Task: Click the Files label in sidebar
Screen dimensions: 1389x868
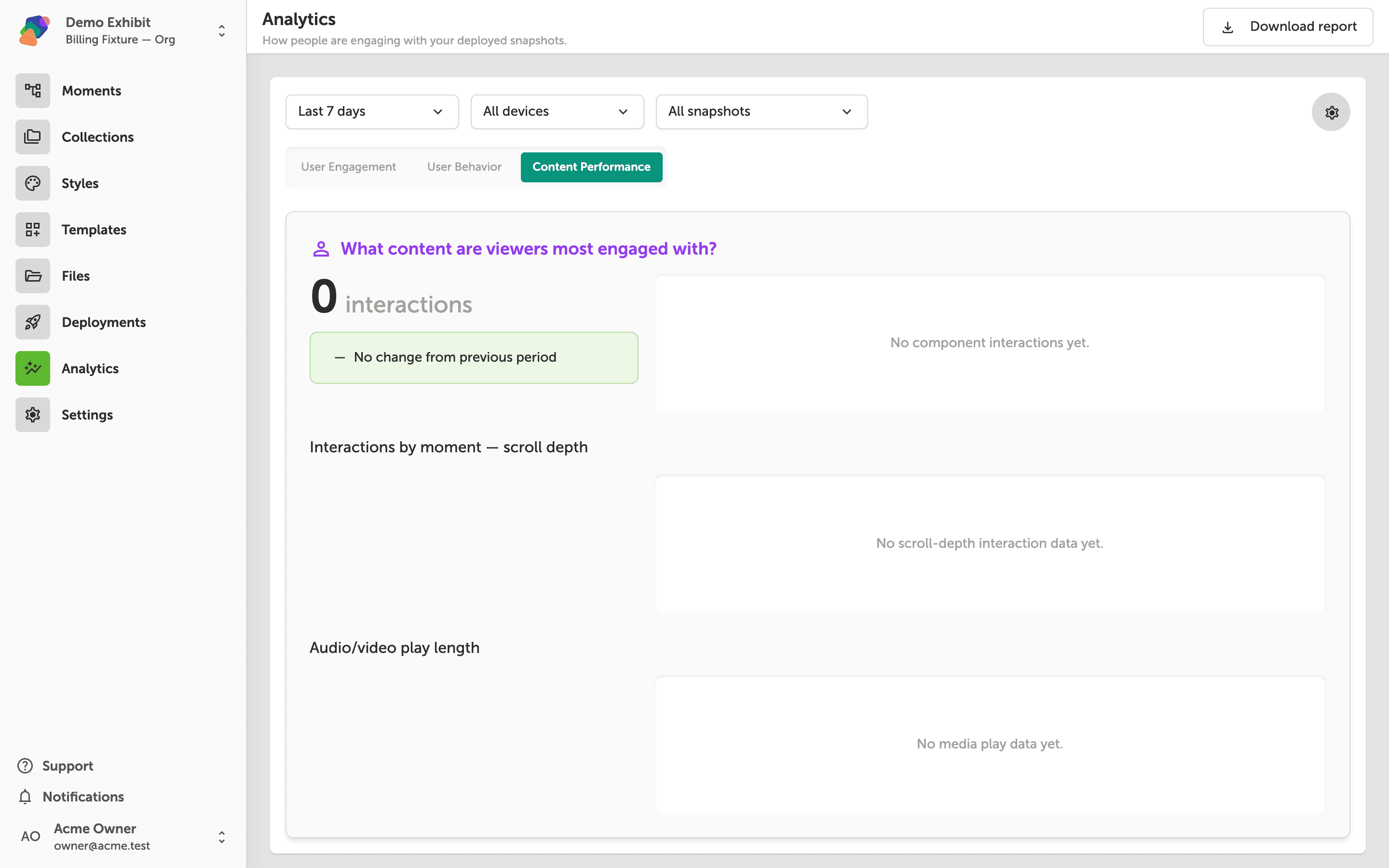Action: pos(76,276)
